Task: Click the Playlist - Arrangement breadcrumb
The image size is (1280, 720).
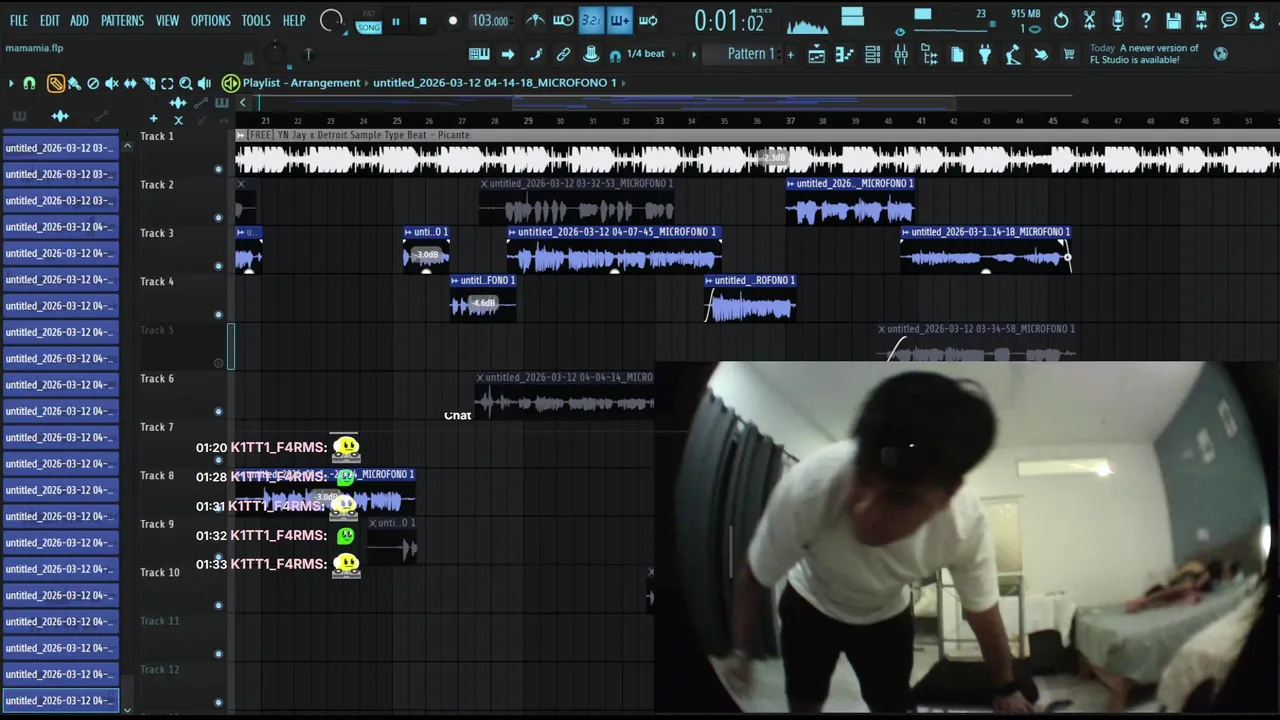Action: [x=301, y=83]
